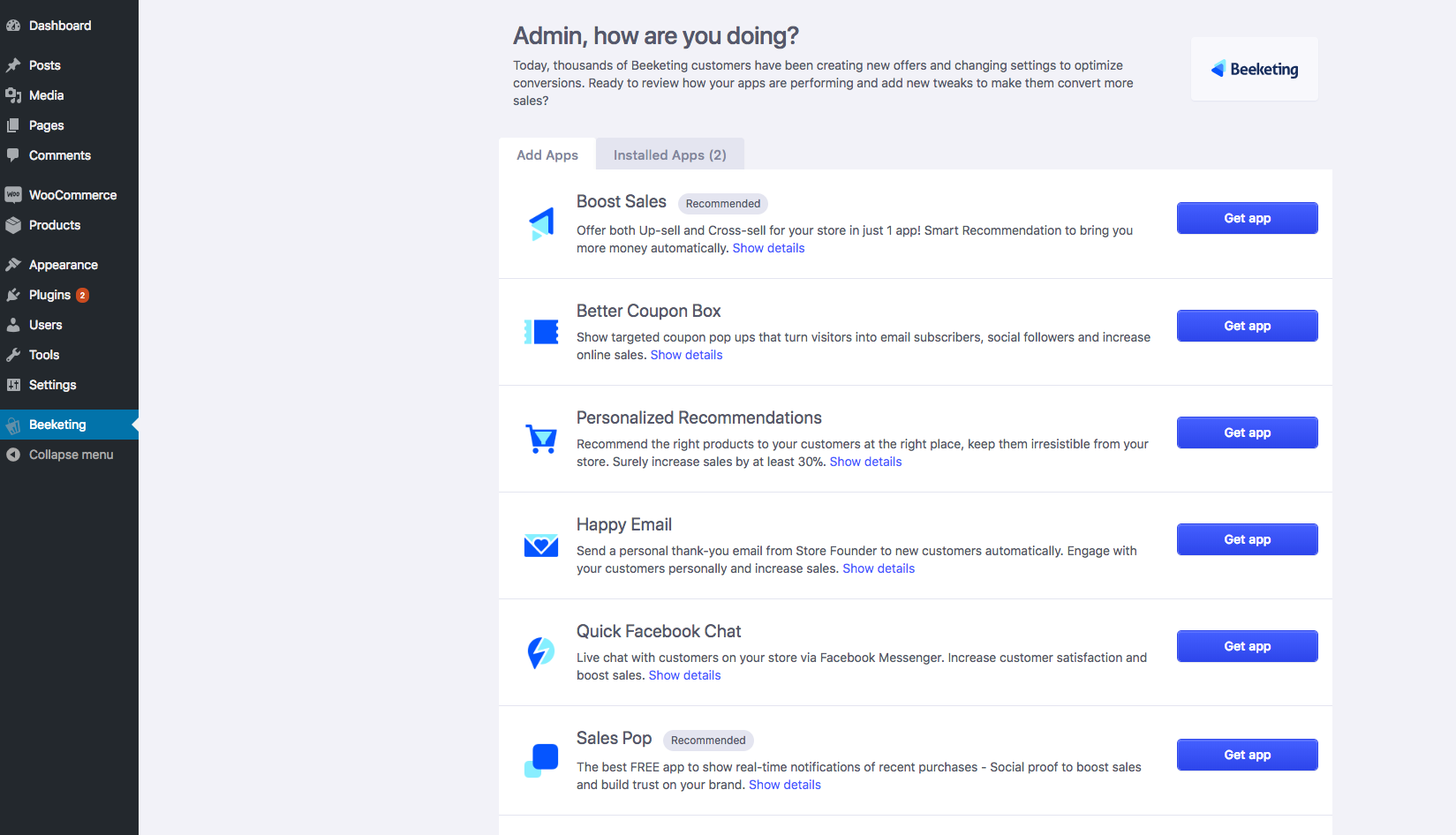
Task: Click the Boost Sales app title
Action: [622, 201]
